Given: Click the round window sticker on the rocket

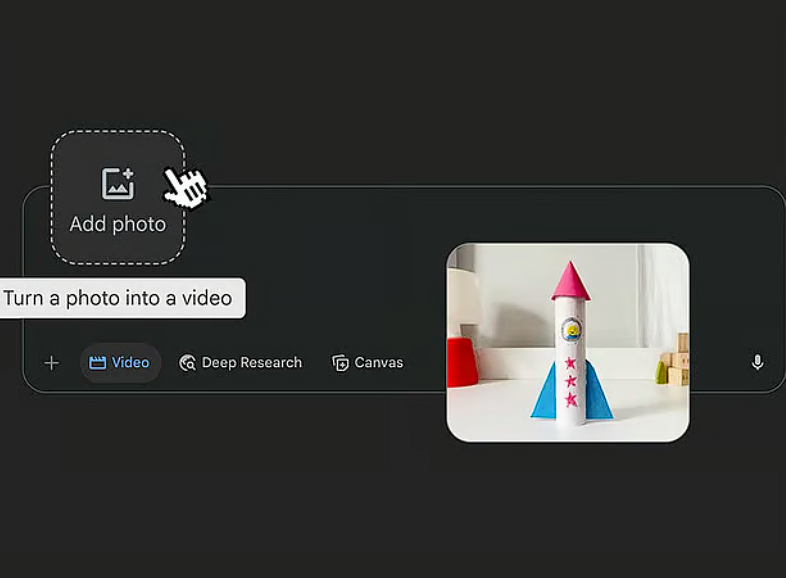Looking at the screenshot, I should (572, 329).
